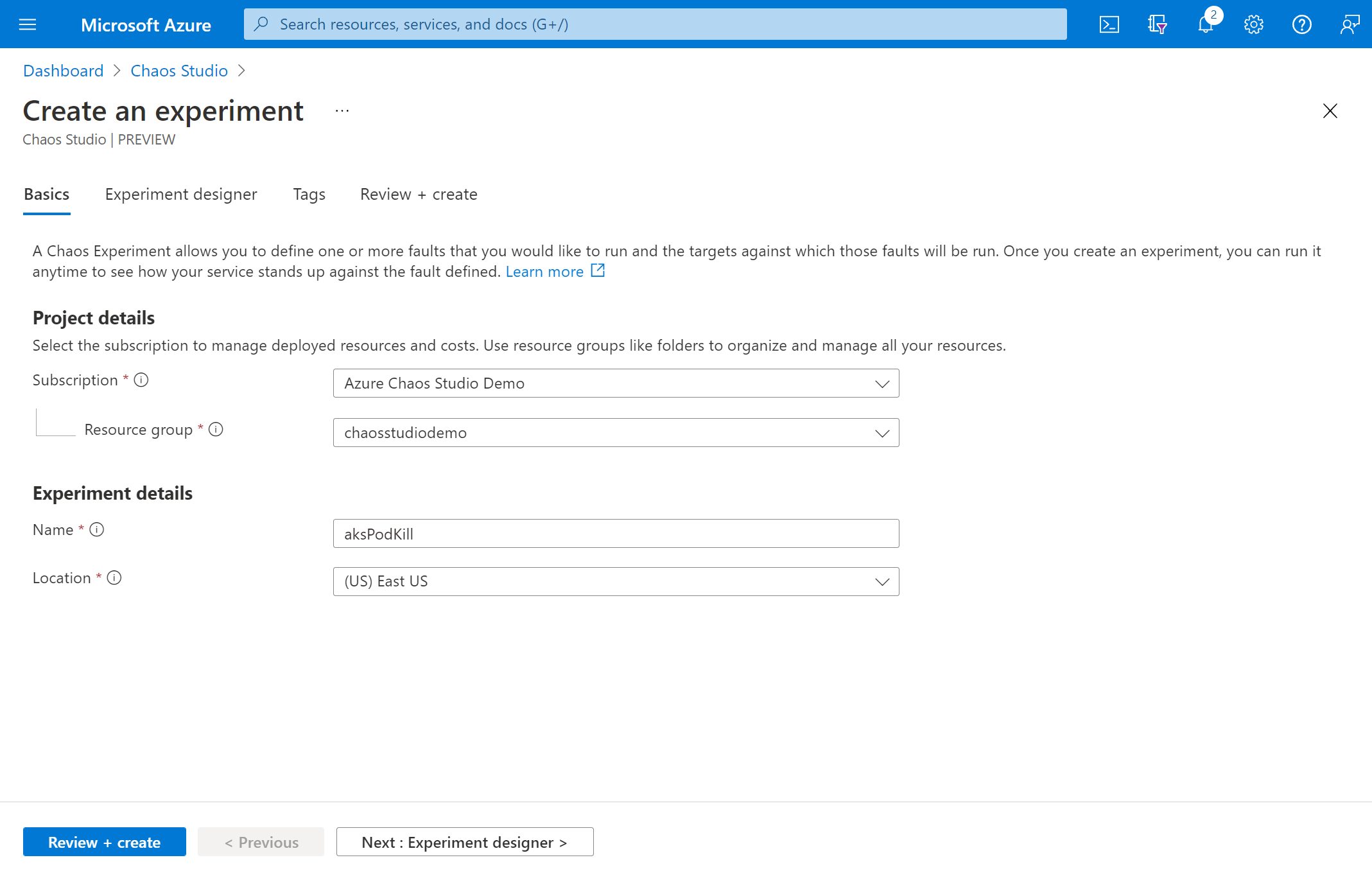This screenshot has height=869, width=1372.
Task: Switch to the Tags tab
Action: pos(309,194)
